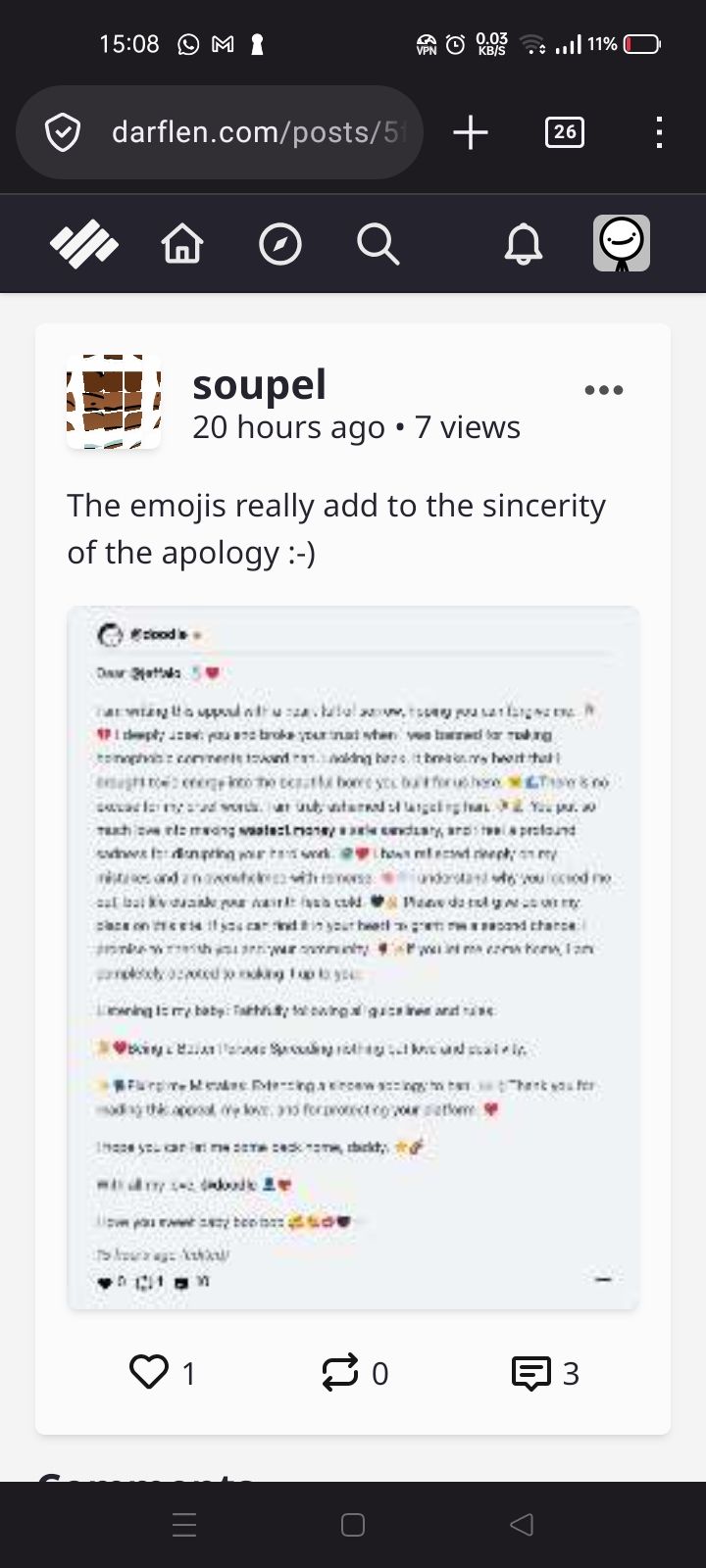Viewport: 706px width, 1568px height.
Task: Tap the Android back navigation triangle
Action: point(523,1524)
